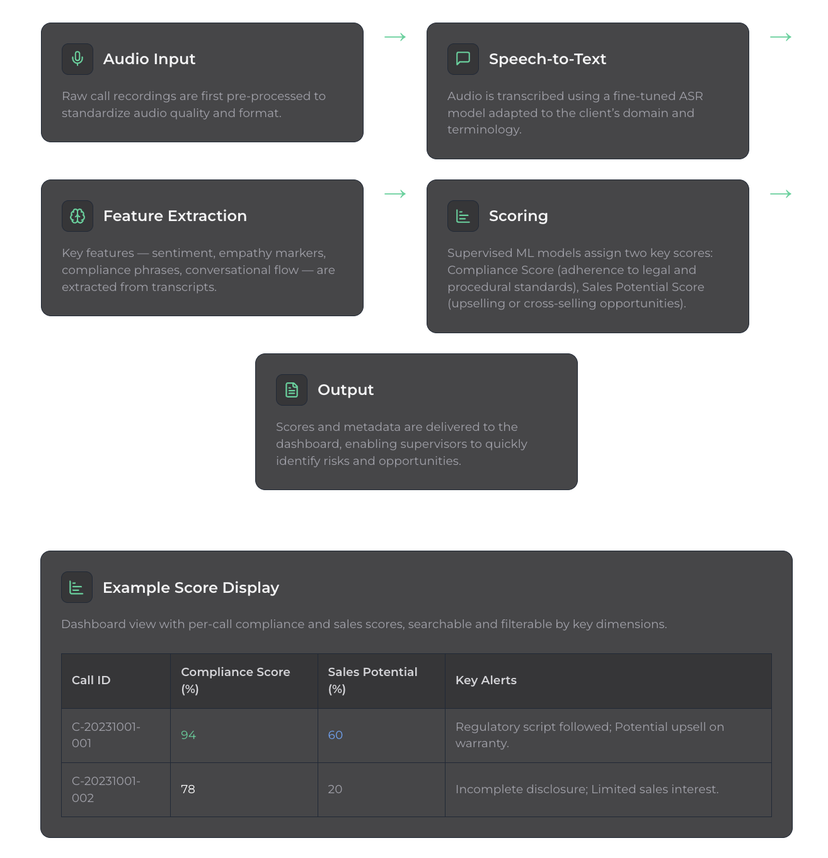Click the blue sales potential score 60
The height and width of the screenshot is (858, 828).
[335, 735]
